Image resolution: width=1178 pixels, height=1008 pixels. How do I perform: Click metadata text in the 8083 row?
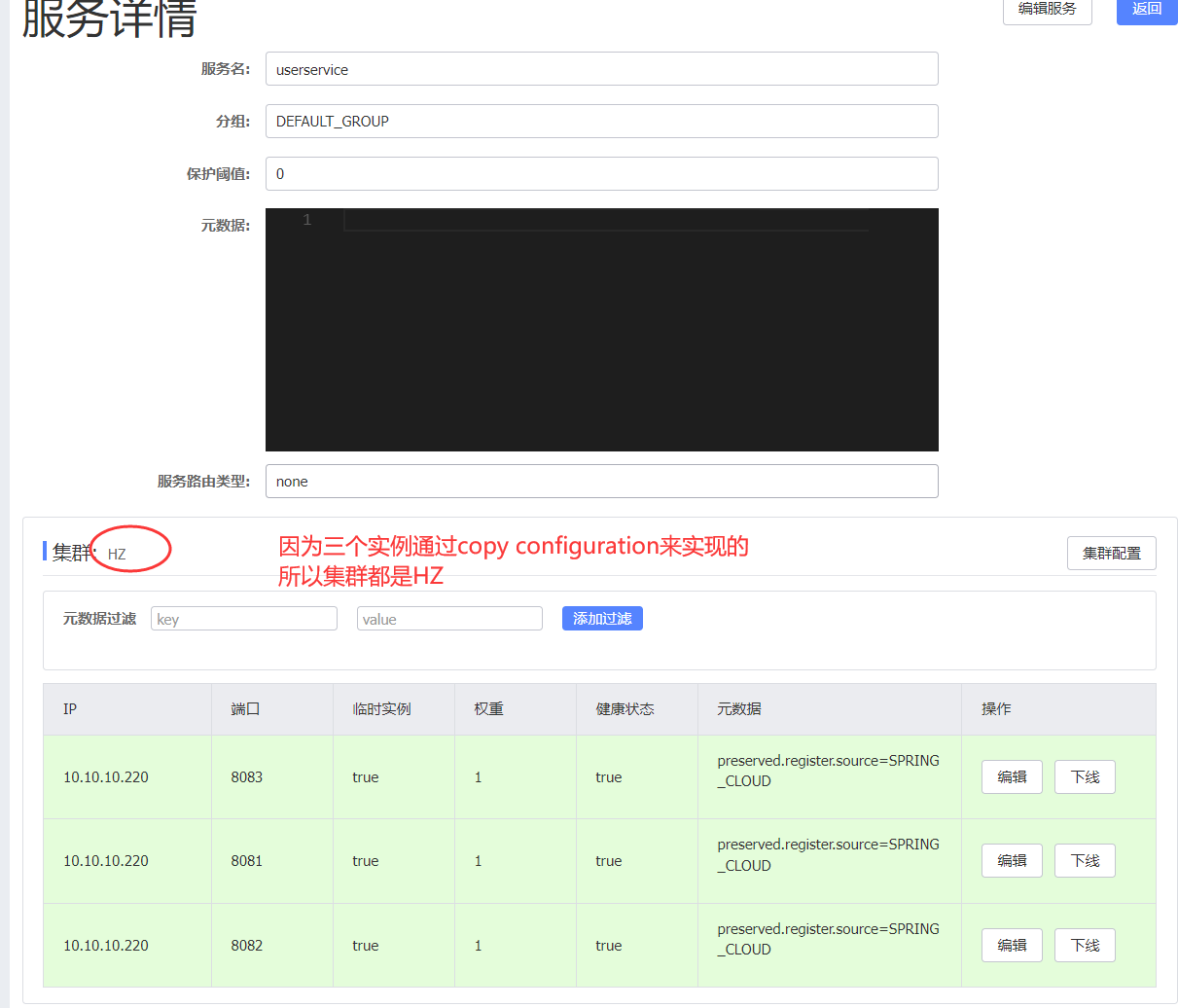tap(829, 771)
